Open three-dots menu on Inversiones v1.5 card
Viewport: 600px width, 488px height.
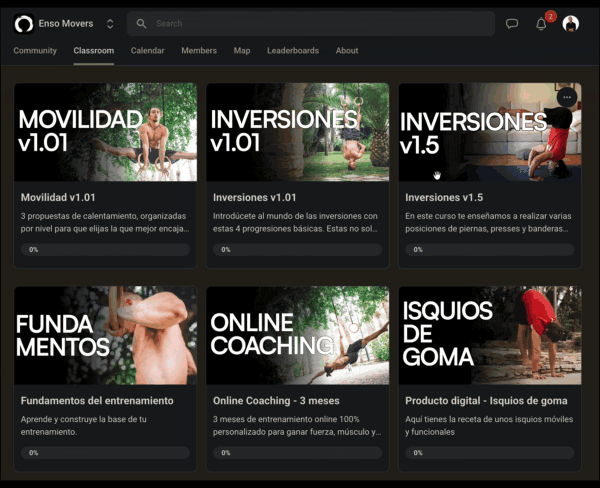click(567, 97)
